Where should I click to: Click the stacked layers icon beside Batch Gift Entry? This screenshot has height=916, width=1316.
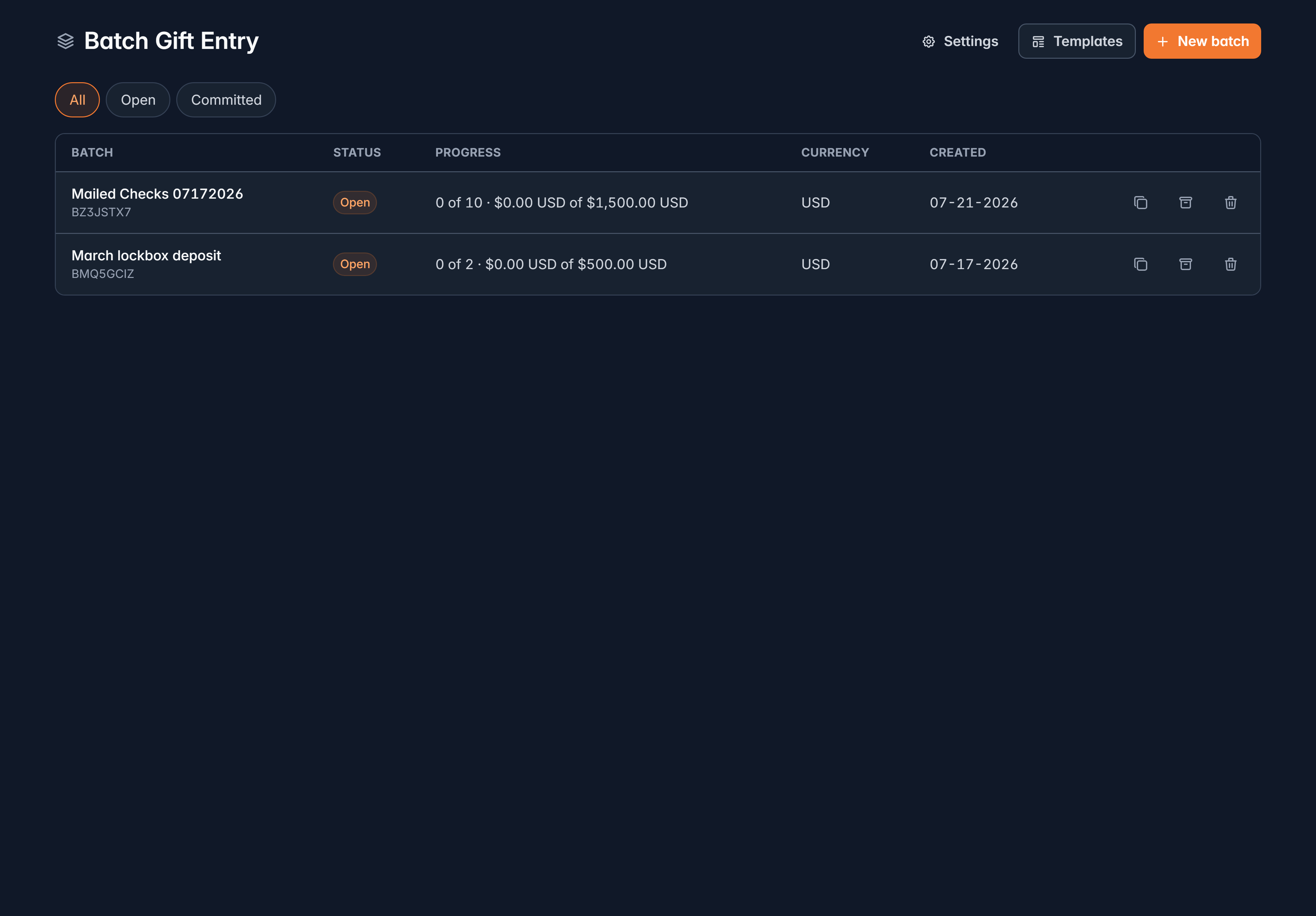point(66,41)
